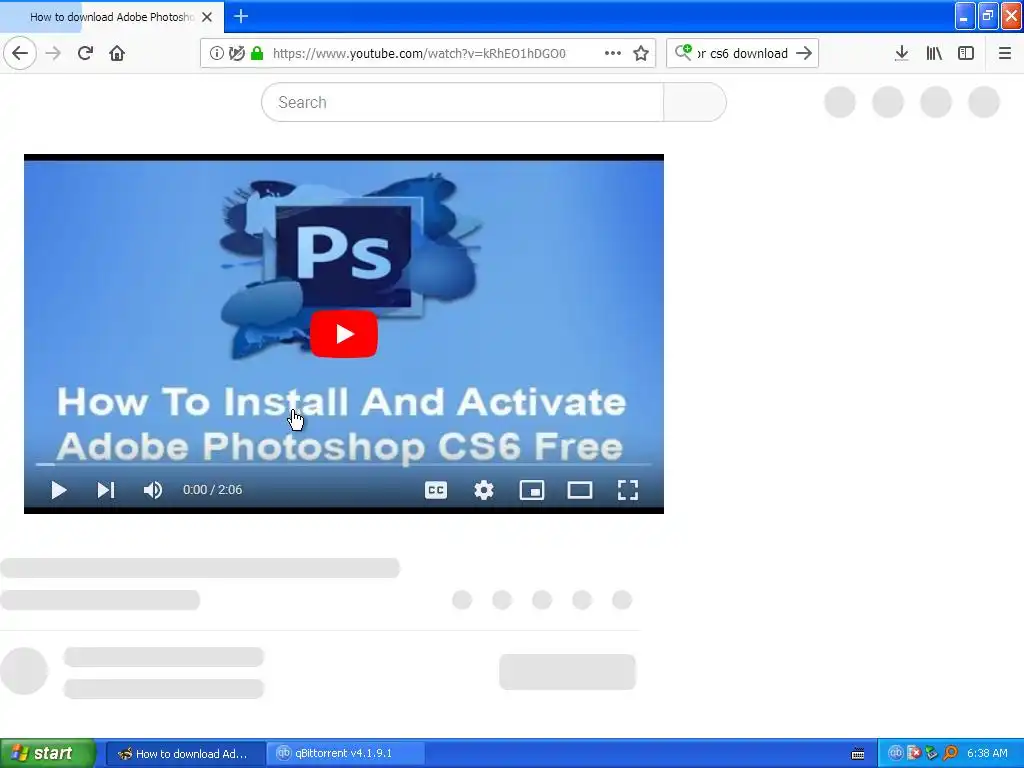
Task: Click the keyboard icon in the taskbar
Action: 858,754
